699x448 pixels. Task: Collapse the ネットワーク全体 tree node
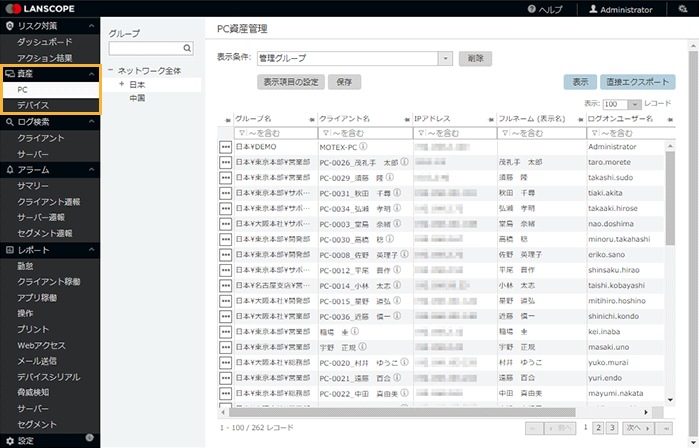(111, 71)
